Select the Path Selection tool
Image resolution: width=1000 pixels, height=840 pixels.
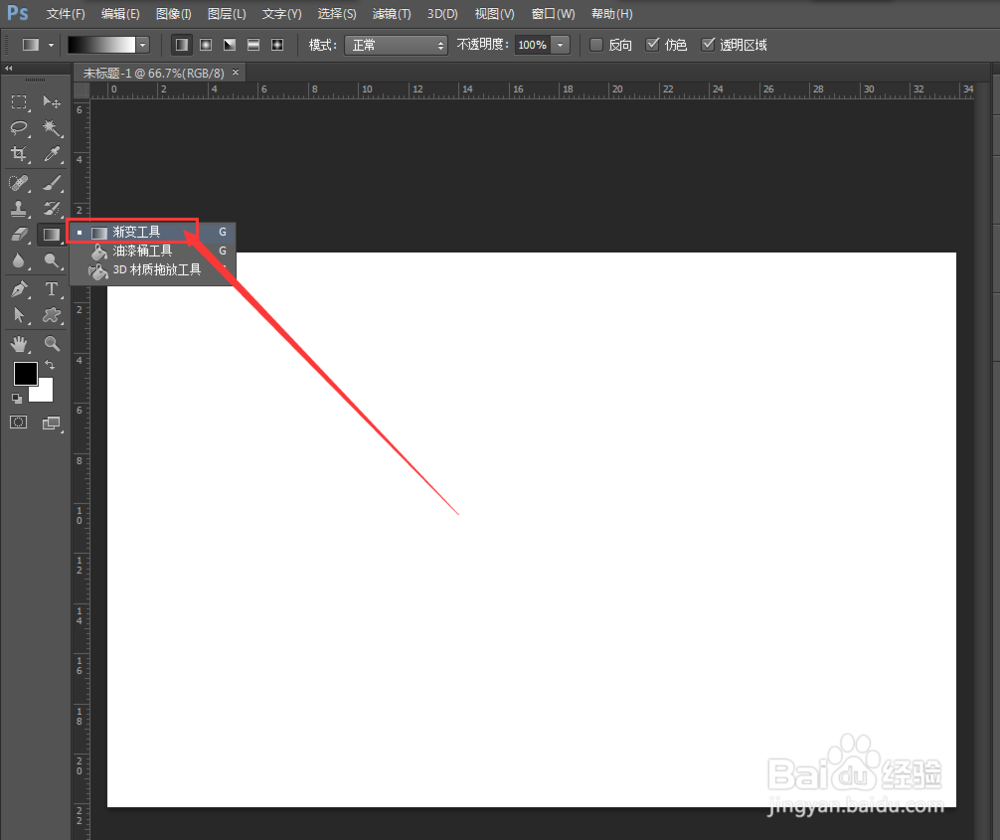click(x=19, y=315)
